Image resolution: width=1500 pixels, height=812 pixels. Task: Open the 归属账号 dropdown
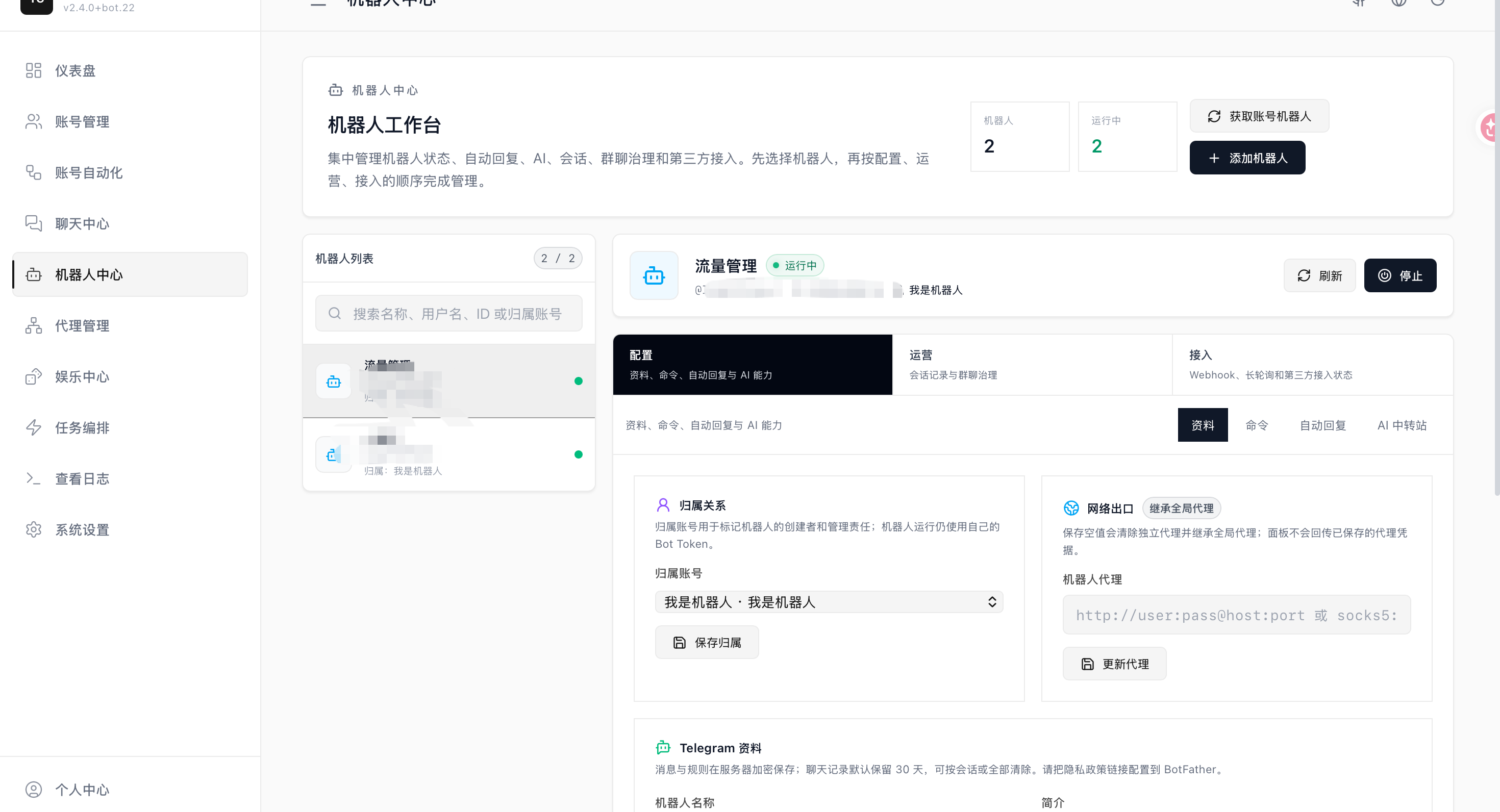[x=829, y=602]
